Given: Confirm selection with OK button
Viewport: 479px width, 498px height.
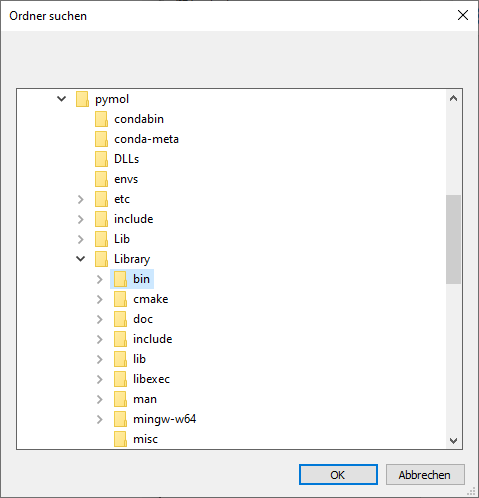Looking at the screenshot, I should (x=338, y=475).
